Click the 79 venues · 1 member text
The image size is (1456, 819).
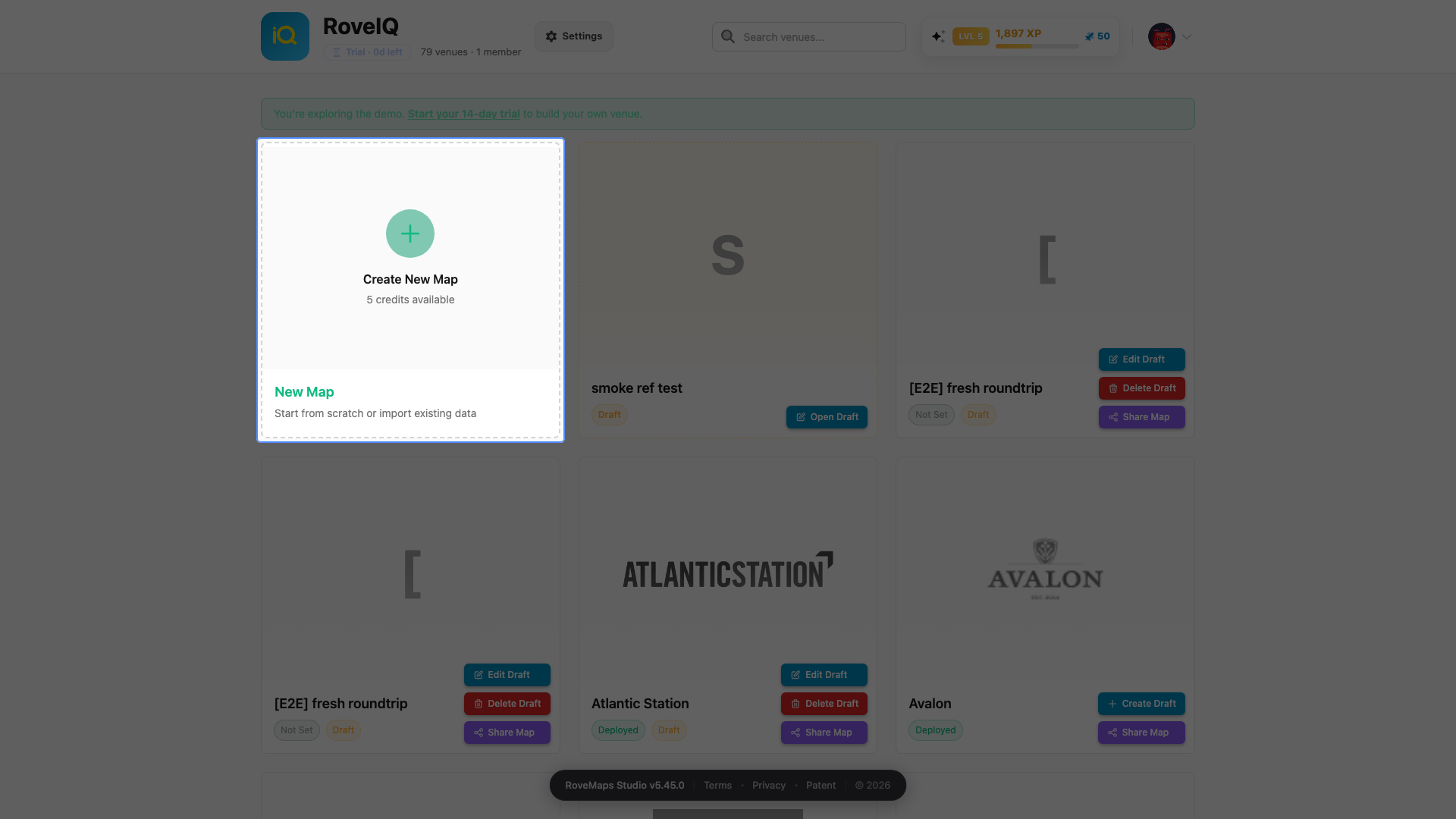tap(471, 52)
